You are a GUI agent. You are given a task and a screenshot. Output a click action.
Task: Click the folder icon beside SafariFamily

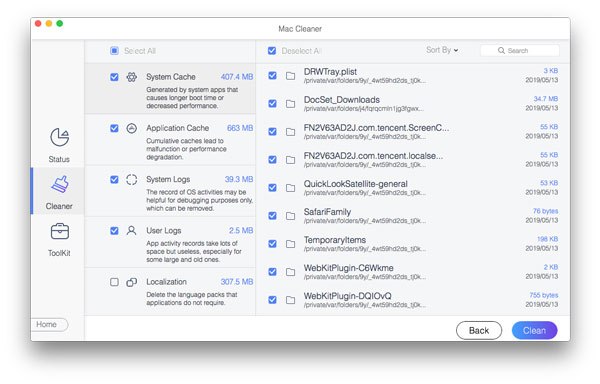click(x=291, y=216)
